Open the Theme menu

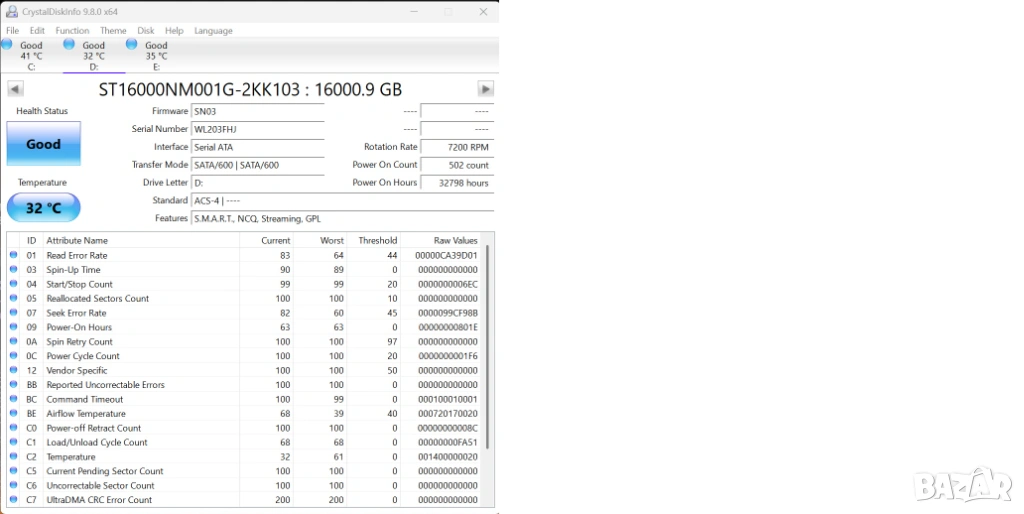pyautogui.click(x=113, y=31)
